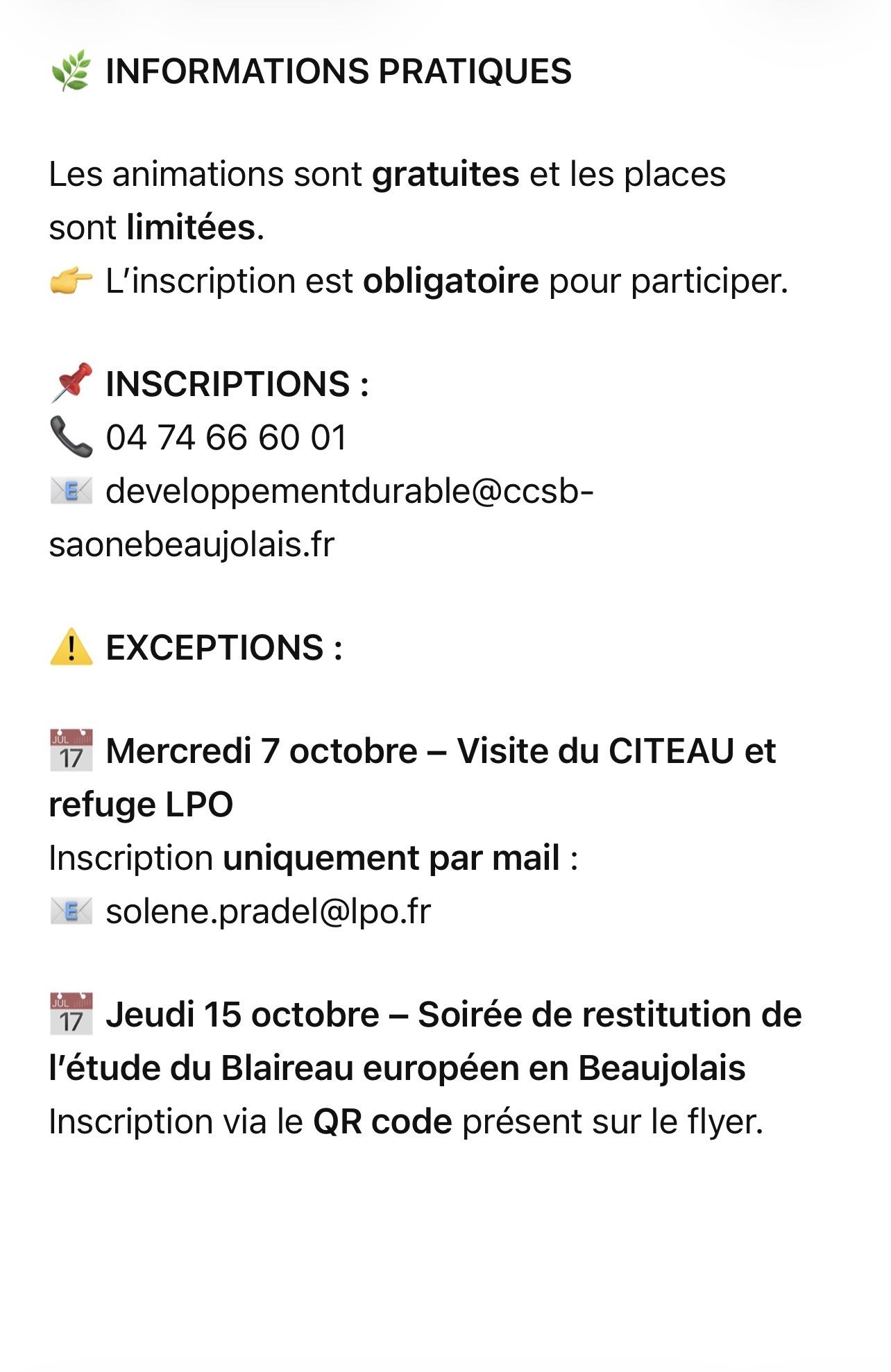Click the yellow warning triangle emoji

(x=71, y=647)
